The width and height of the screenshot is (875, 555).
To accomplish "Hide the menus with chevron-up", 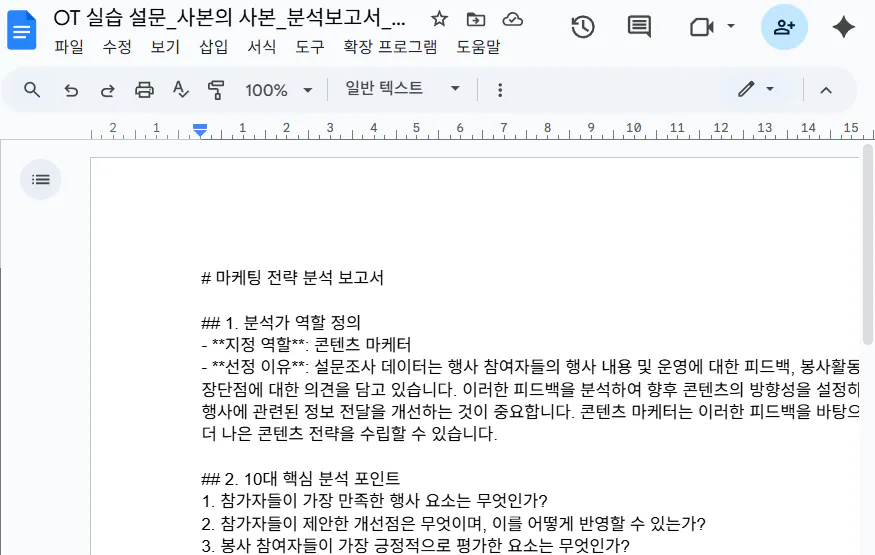I will 826,90.
